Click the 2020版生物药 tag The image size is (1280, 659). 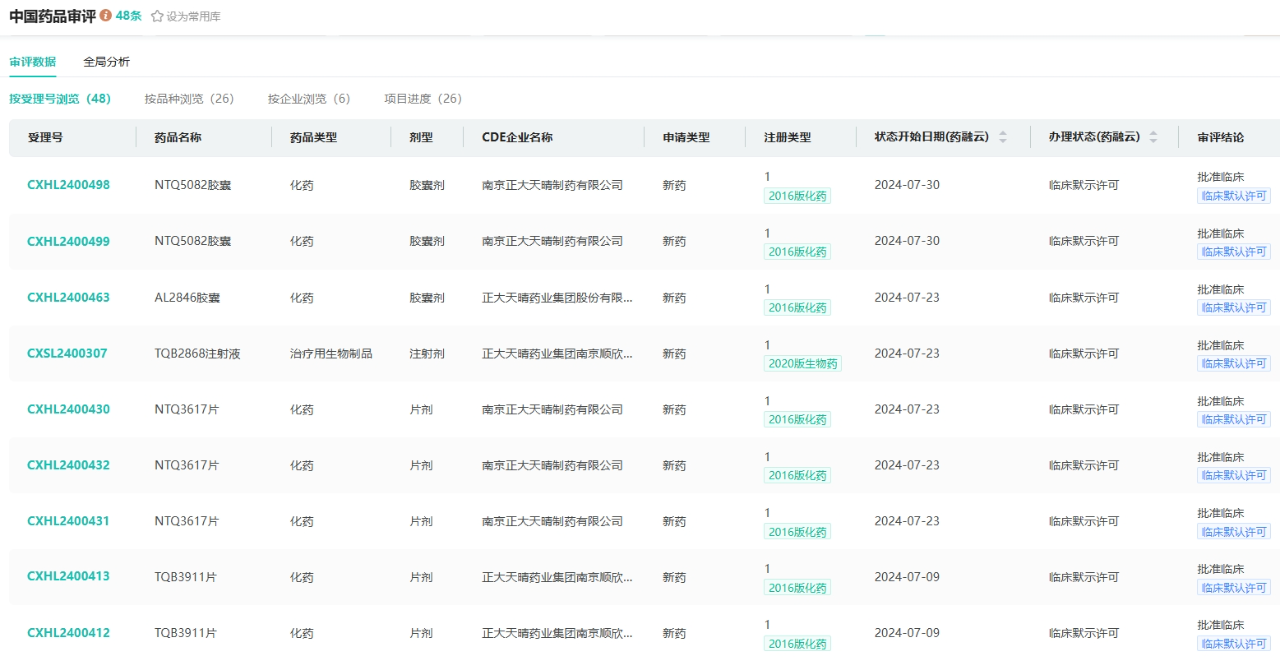(x=803, y=364)
